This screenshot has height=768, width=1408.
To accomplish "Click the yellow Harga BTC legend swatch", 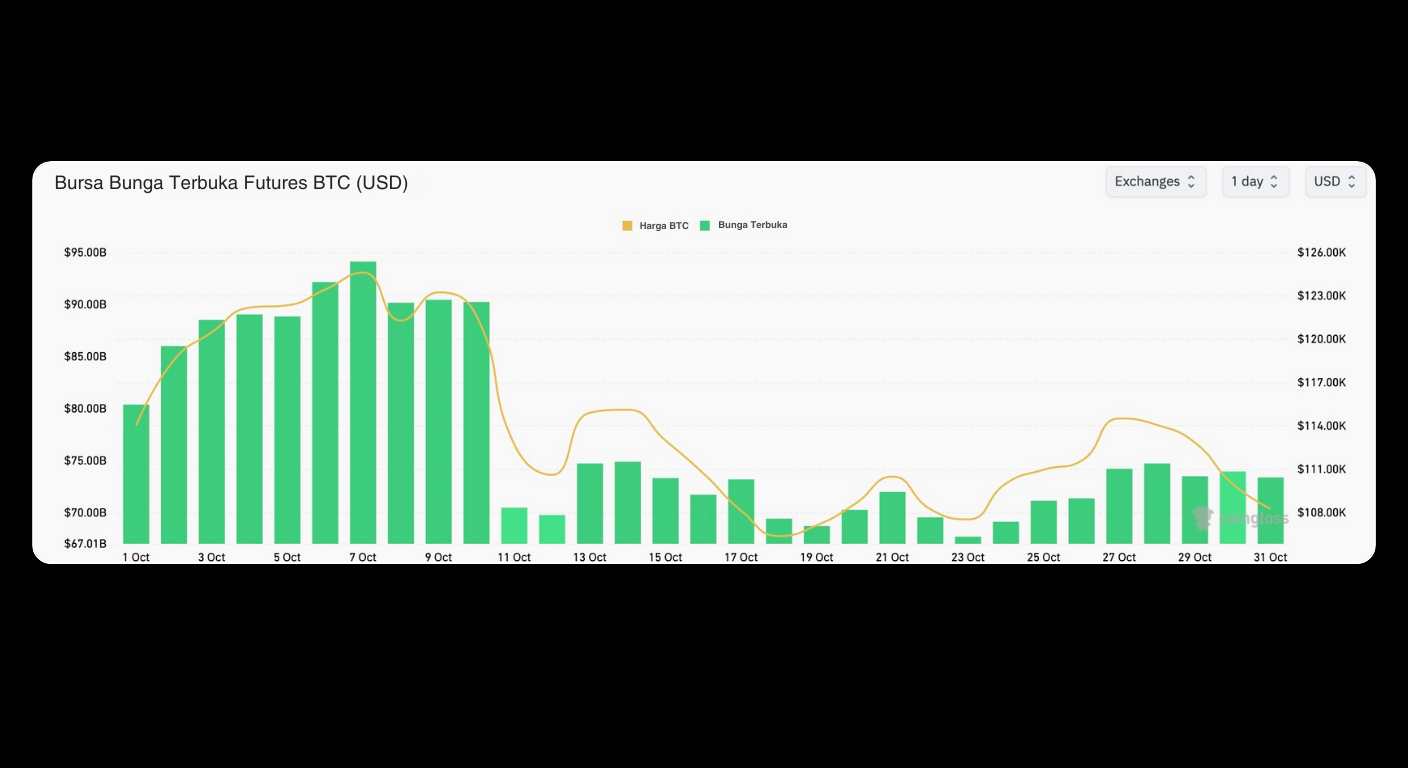I will click(x=627, y=225).
